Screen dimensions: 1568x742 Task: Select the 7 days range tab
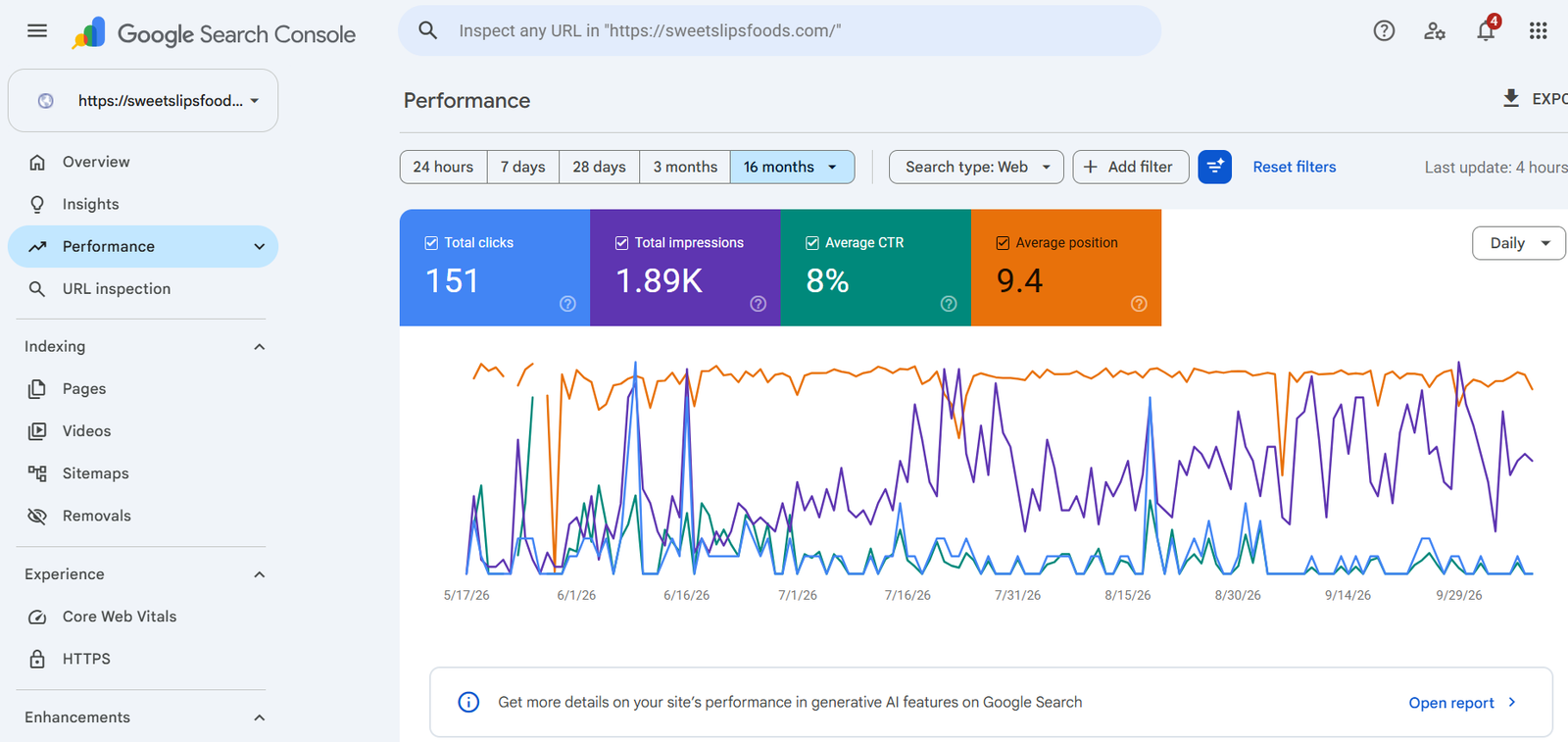coord(522,167)
